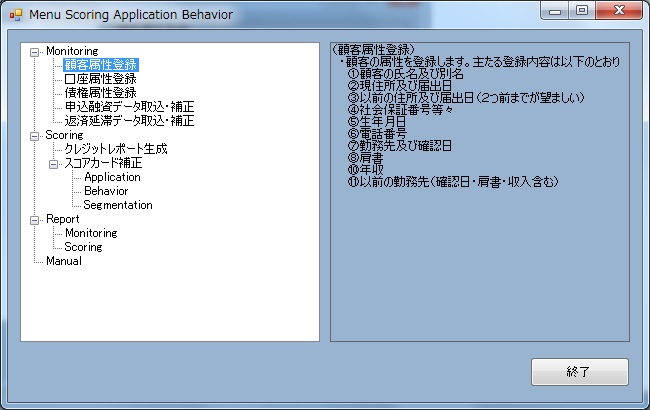Screen dimensions: 650x410
Task: Click the ⑪以前の勤務先 line
Action: [x=453, y=182]
